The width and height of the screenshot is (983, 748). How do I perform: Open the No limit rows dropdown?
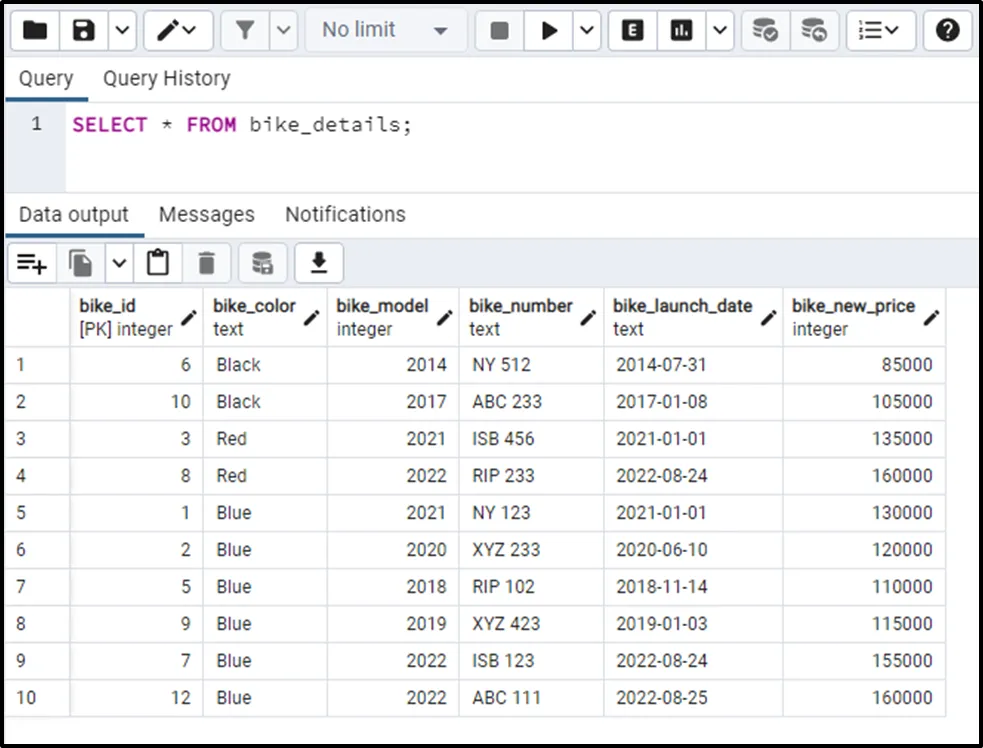click(x=384, y=31)
